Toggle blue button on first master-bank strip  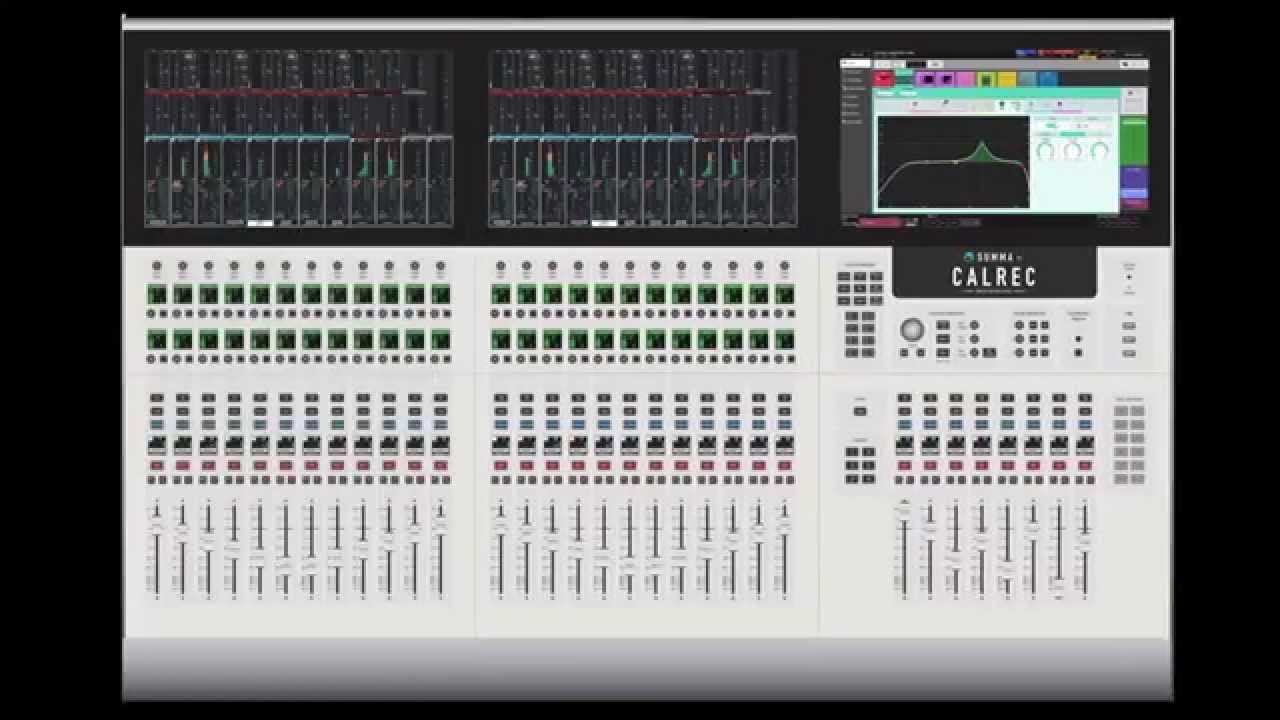pos(904,425)
